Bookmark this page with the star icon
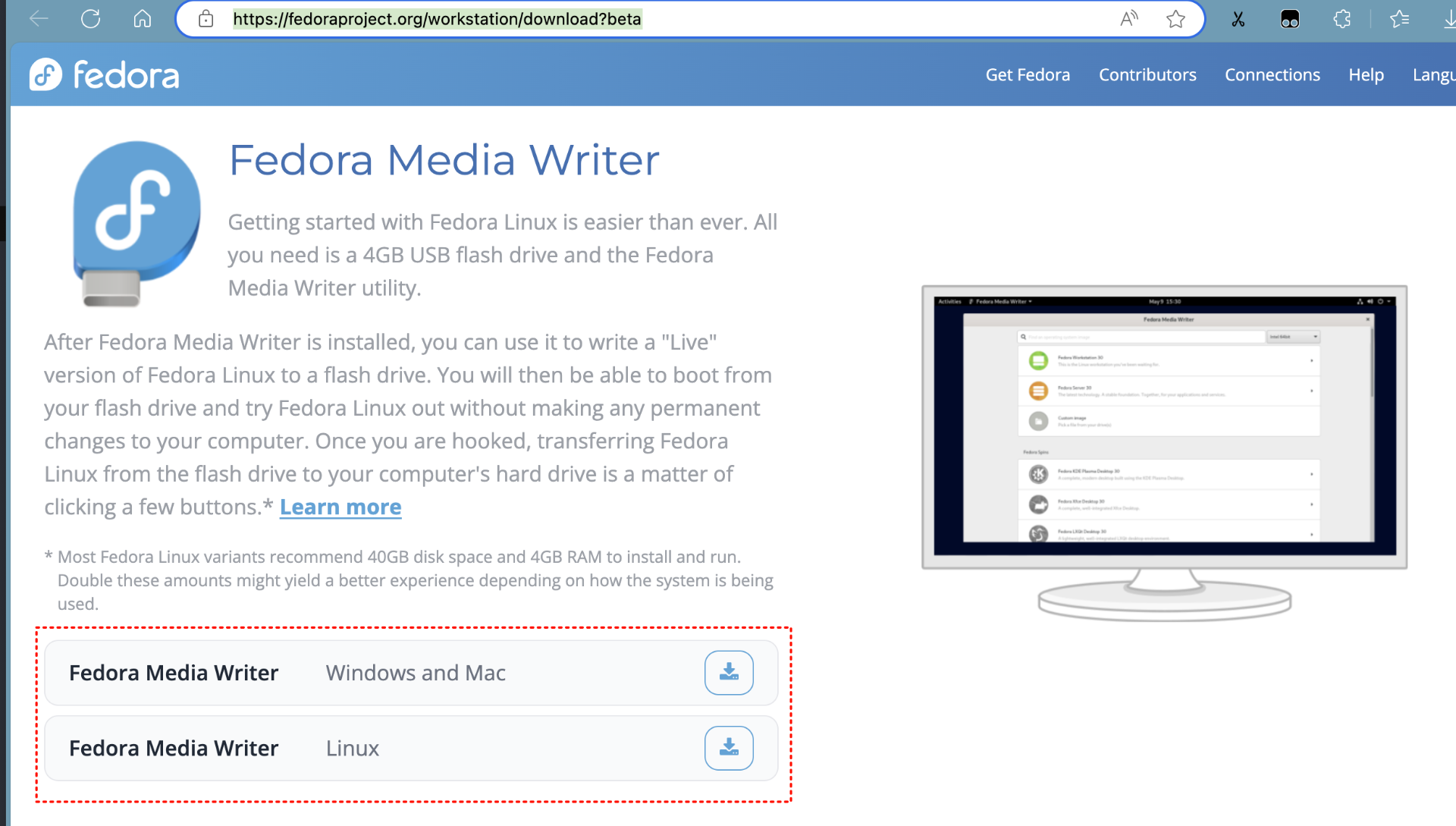 tap(1175, 19)
